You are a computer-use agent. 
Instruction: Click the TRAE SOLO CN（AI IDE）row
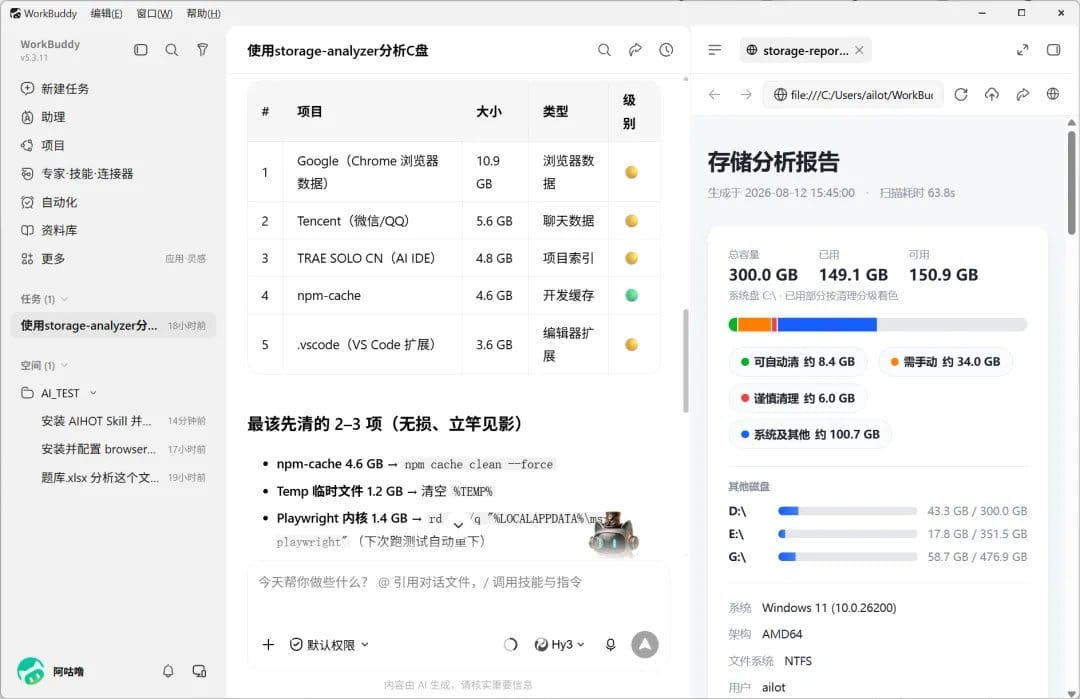click(x=454, y=258)
